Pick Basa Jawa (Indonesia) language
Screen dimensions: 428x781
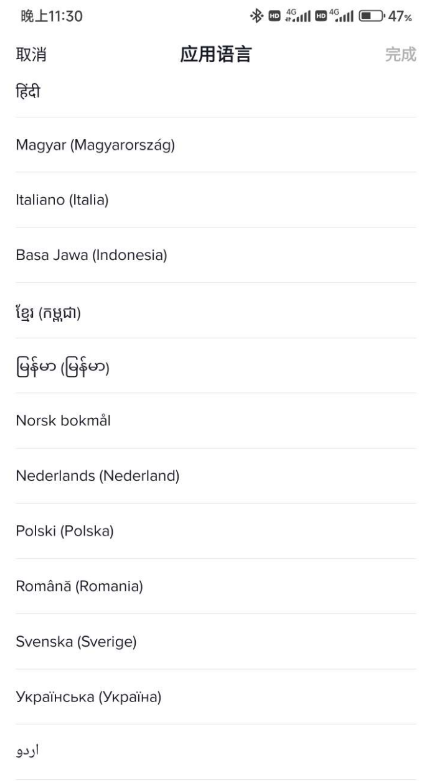pos(216,255)
